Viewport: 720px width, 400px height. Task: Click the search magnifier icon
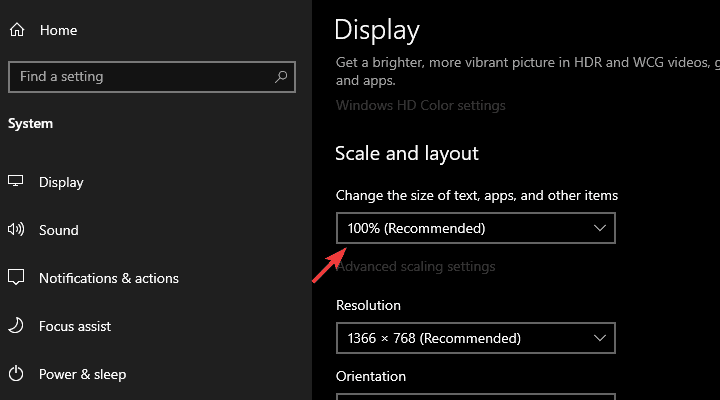pyautogui.click(x=281, y=77)
